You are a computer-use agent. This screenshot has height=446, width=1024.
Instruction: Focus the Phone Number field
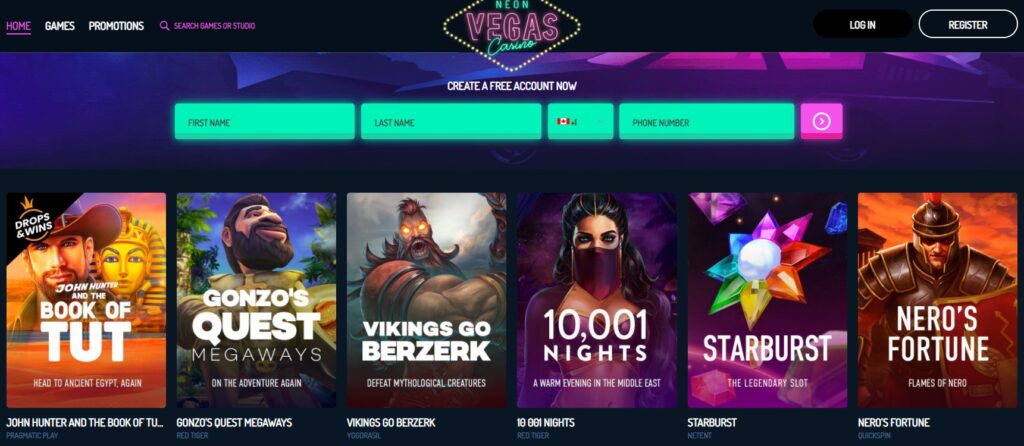[x=707, y=121]
